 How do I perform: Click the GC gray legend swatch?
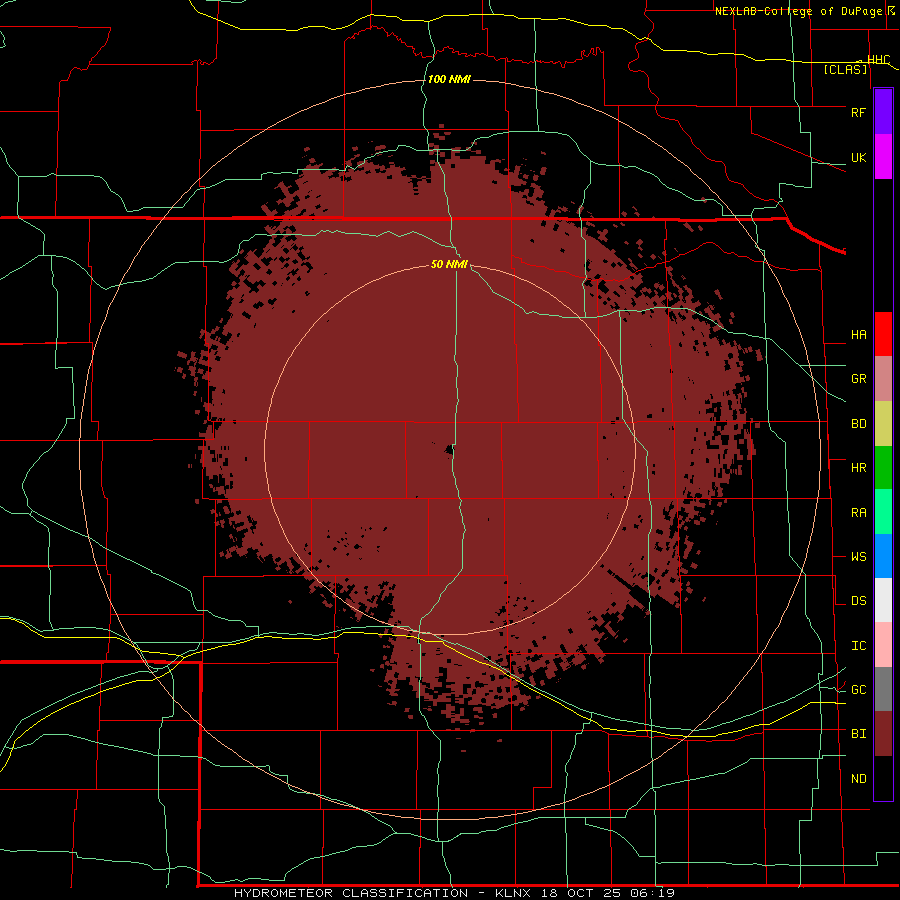[883, 689]
